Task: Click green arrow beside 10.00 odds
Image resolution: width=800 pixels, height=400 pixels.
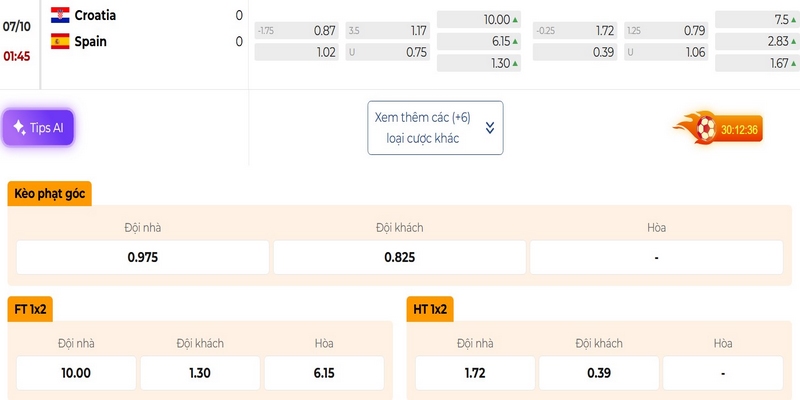Action: coord(515,20)
